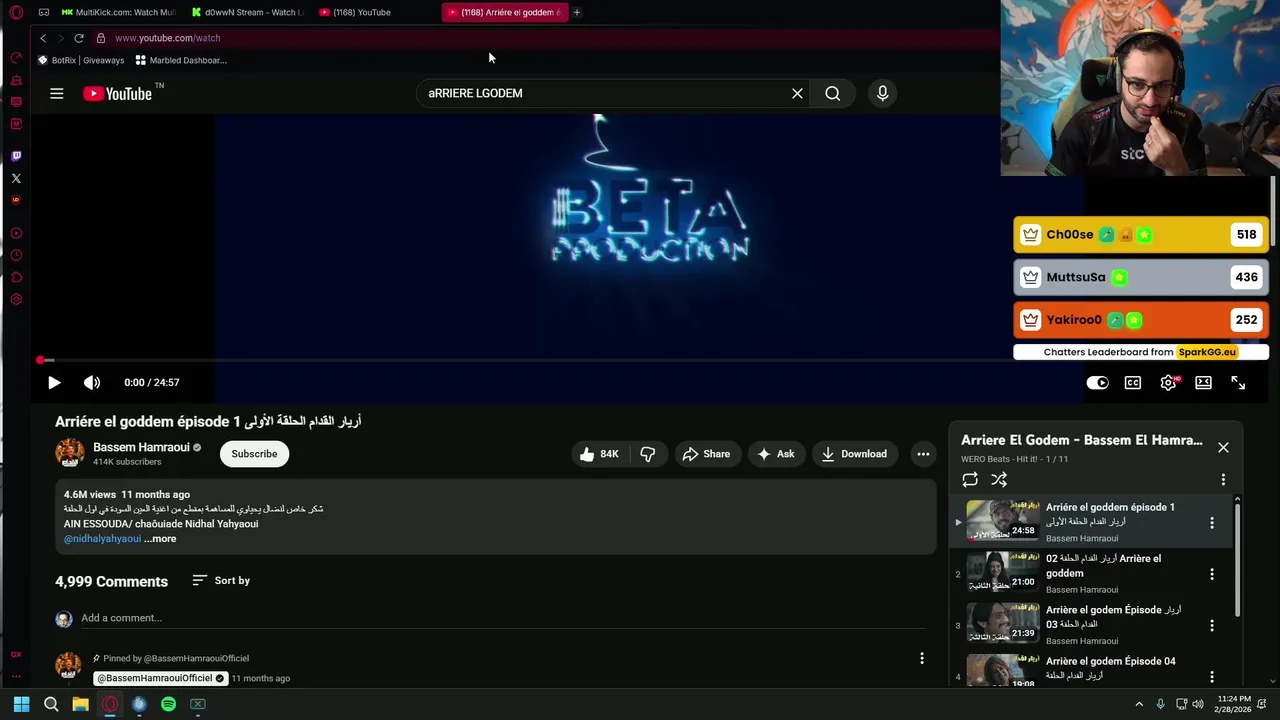Image resolution: width=1280 pixels, height=720 pixels.
Task: Start voice search with the microphone
Action: point(882,93)
